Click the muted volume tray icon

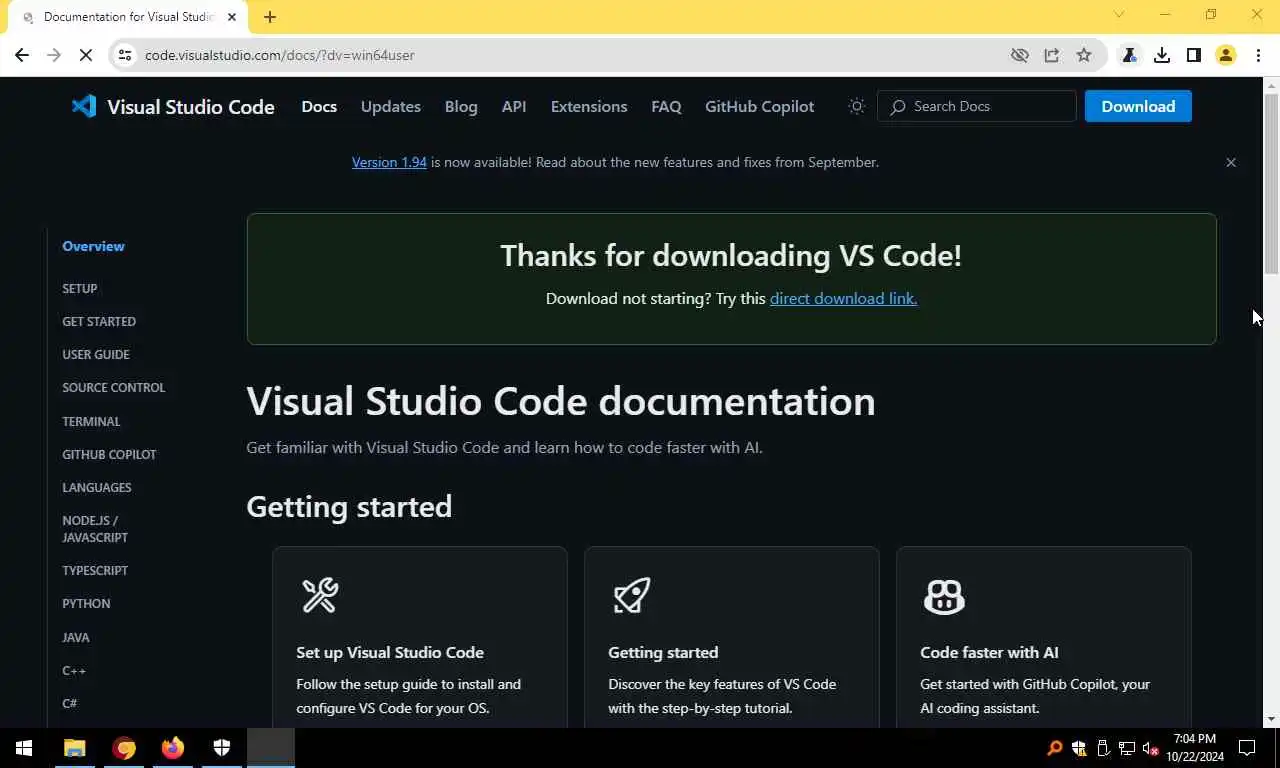pyautogui.click(x=1150, y=748)
